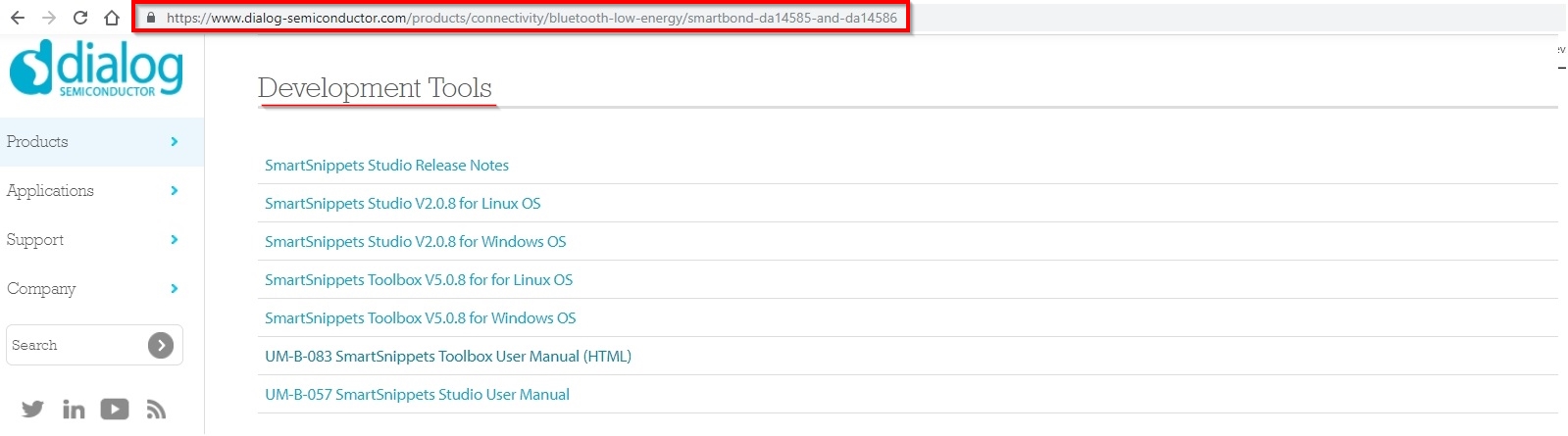Click the Development Tools heading

coord(375,88)
